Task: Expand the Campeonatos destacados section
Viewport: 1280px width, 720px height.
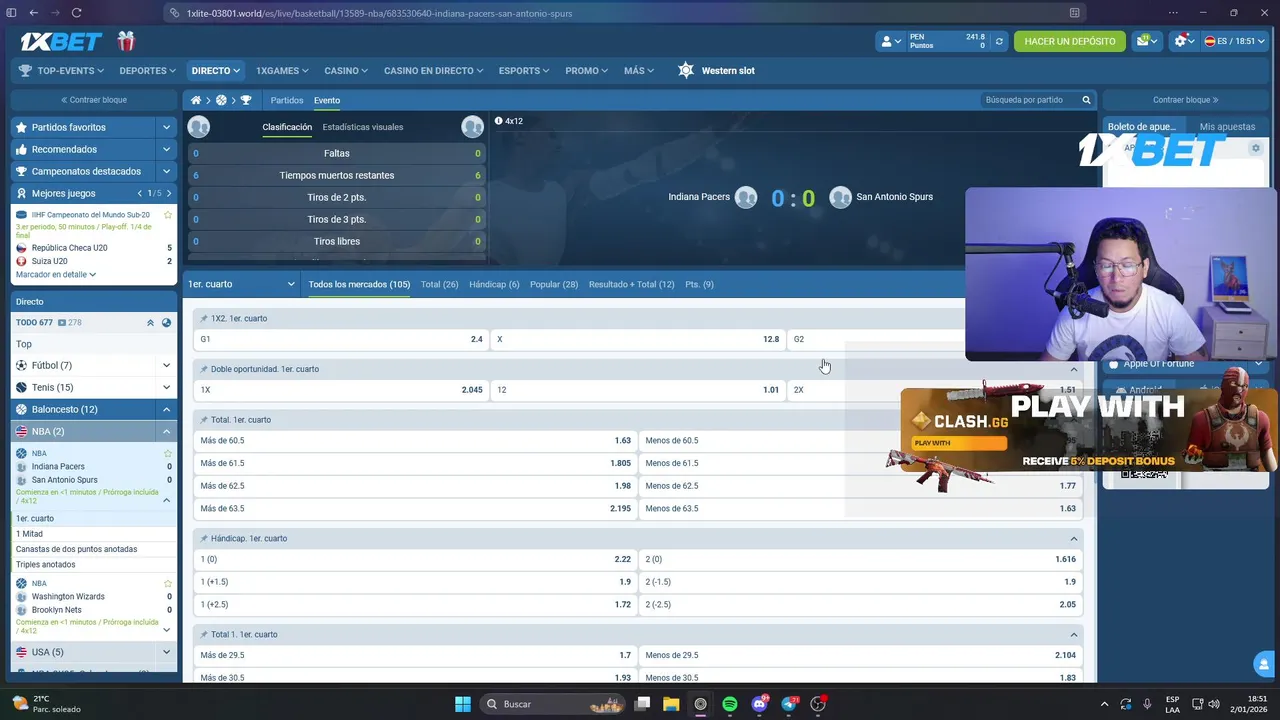Action: (x=166, y=171)
